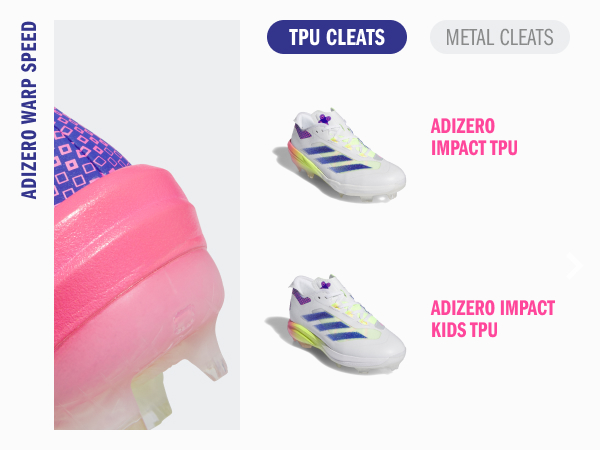Click the white toe box of Kids TPU shoe
This screenshot has width=600, height=450.
tap(386, 344)
